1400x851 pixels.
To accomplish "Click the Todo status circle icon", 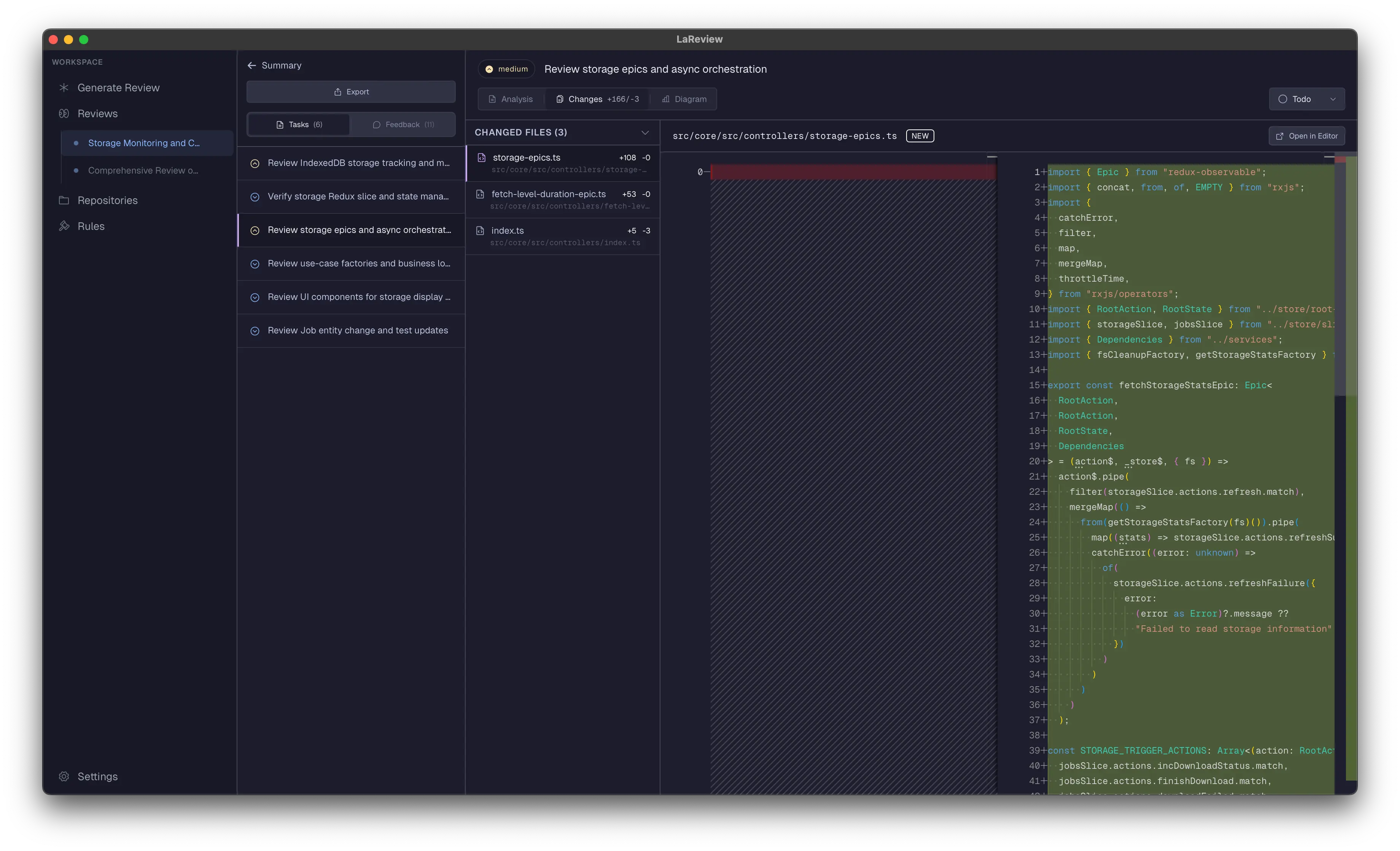I will 1282,99.
